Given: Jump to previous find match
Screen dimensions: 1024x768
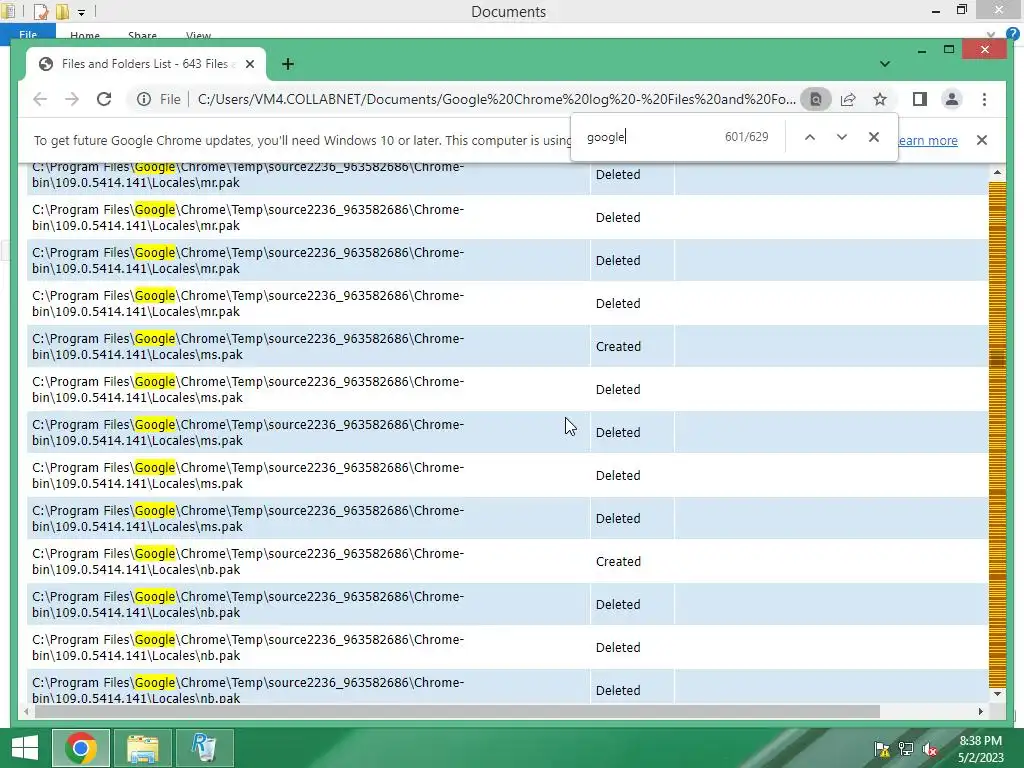Looking at the screenshot, I should [x=810, y=137].
